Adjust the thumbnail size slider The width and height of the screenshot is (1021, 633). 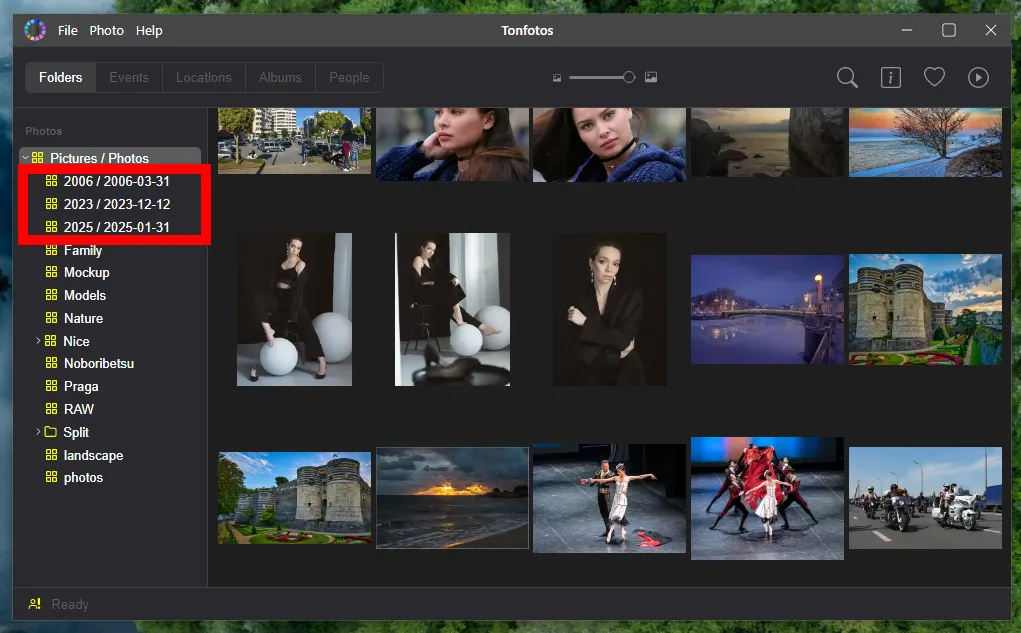pyautogui.click(x=629, y=77)
